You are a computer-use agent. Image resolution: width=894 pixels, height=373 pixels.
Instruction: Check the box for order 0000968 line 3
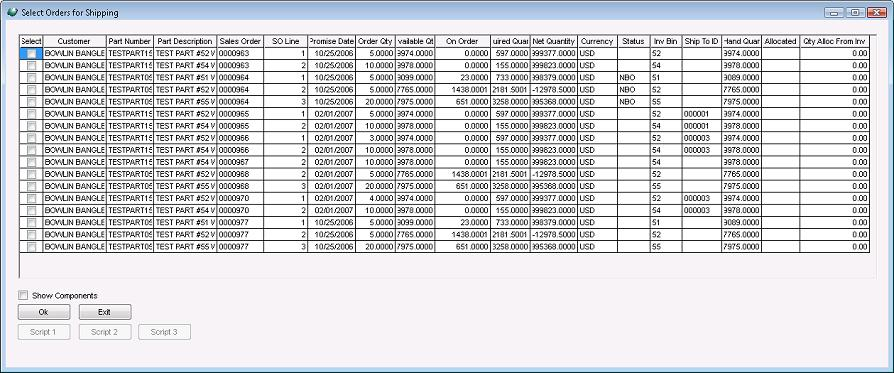[31, 186]
